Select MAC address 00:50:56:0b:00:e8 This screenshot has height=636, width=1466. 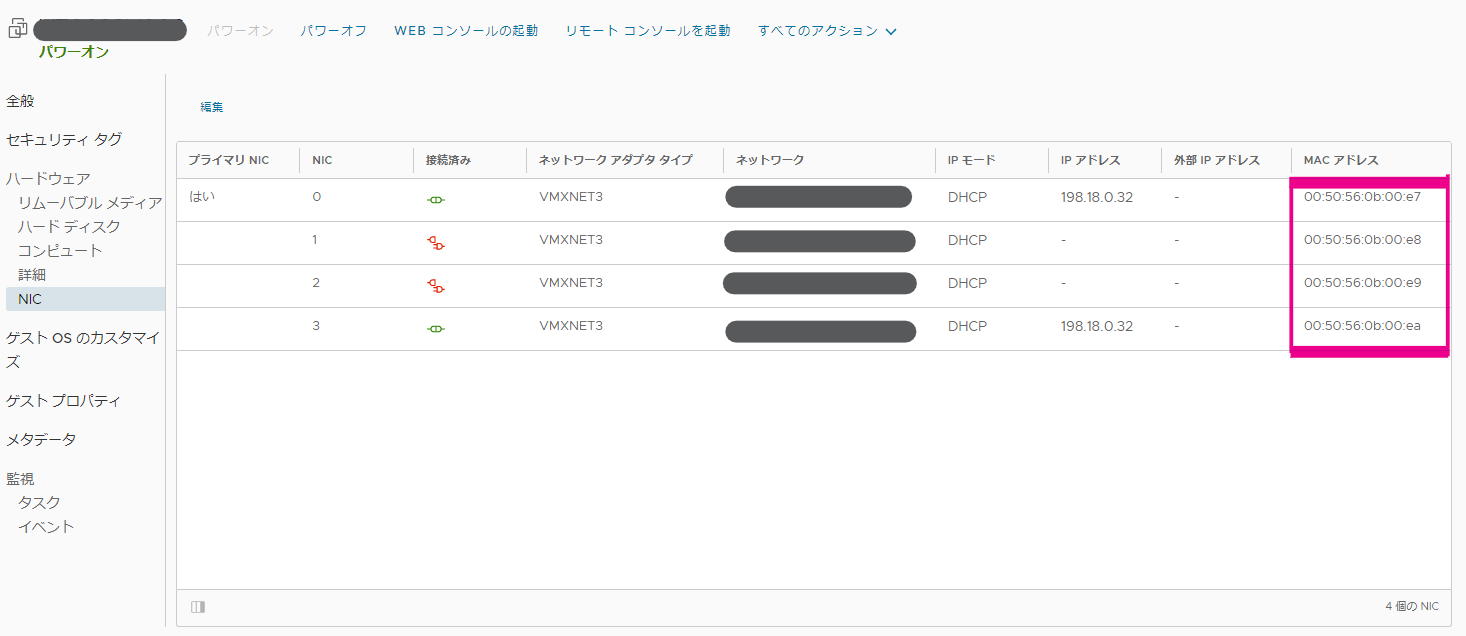click(x=1362, y=240)
